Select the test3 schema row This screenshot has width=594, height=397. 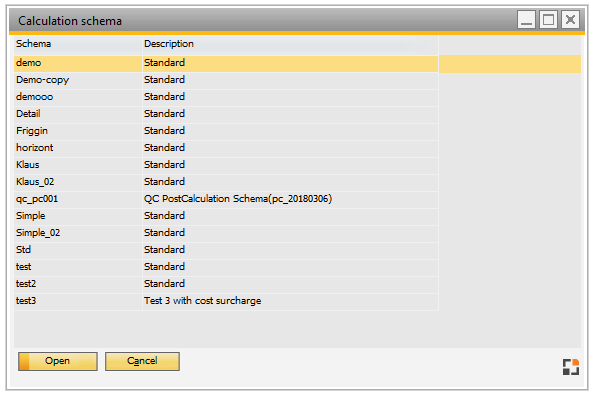226,301
